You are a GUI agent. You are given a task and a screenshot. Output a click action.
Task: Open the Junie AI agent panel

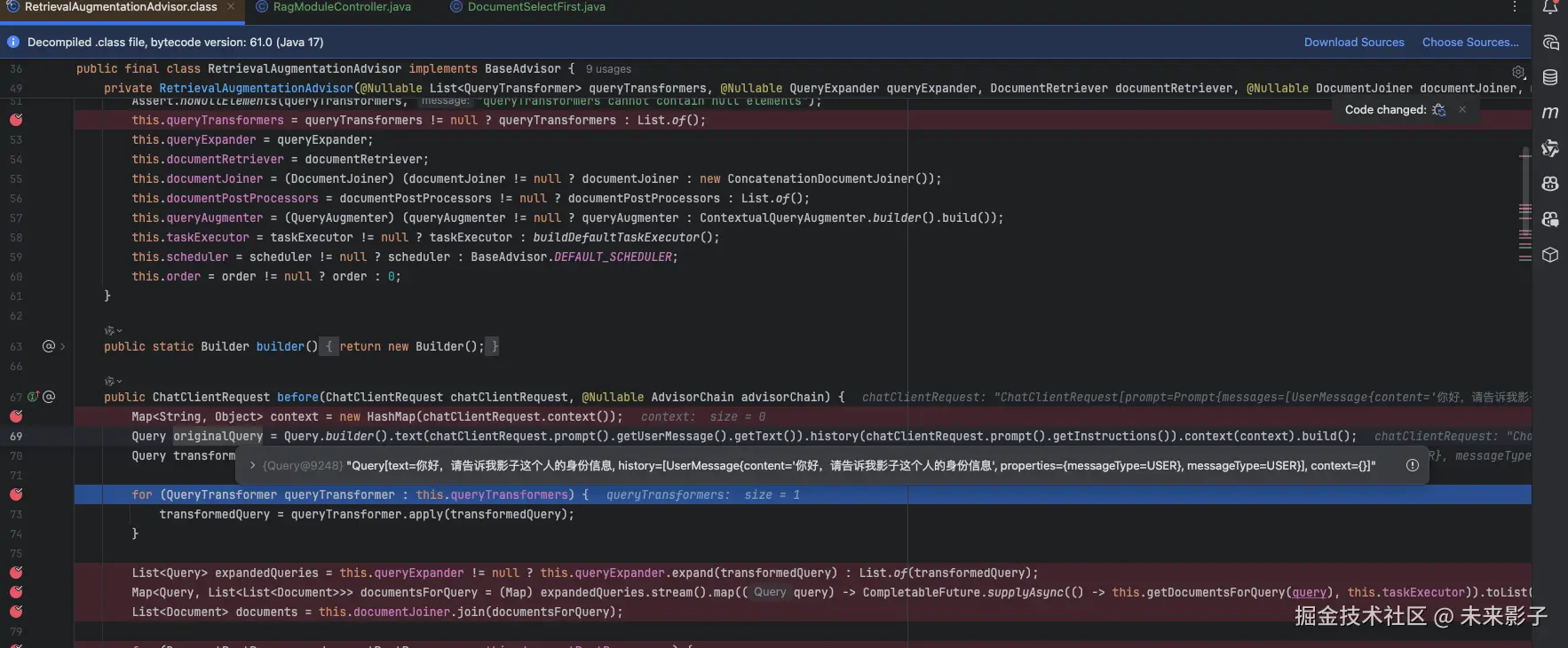[x=1550, y=148]
